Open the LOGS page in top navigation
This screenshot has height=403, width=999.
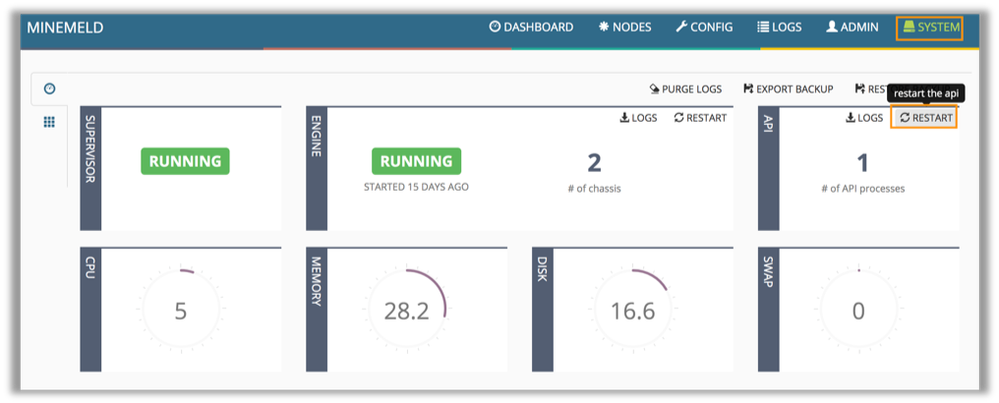point(779,27)
